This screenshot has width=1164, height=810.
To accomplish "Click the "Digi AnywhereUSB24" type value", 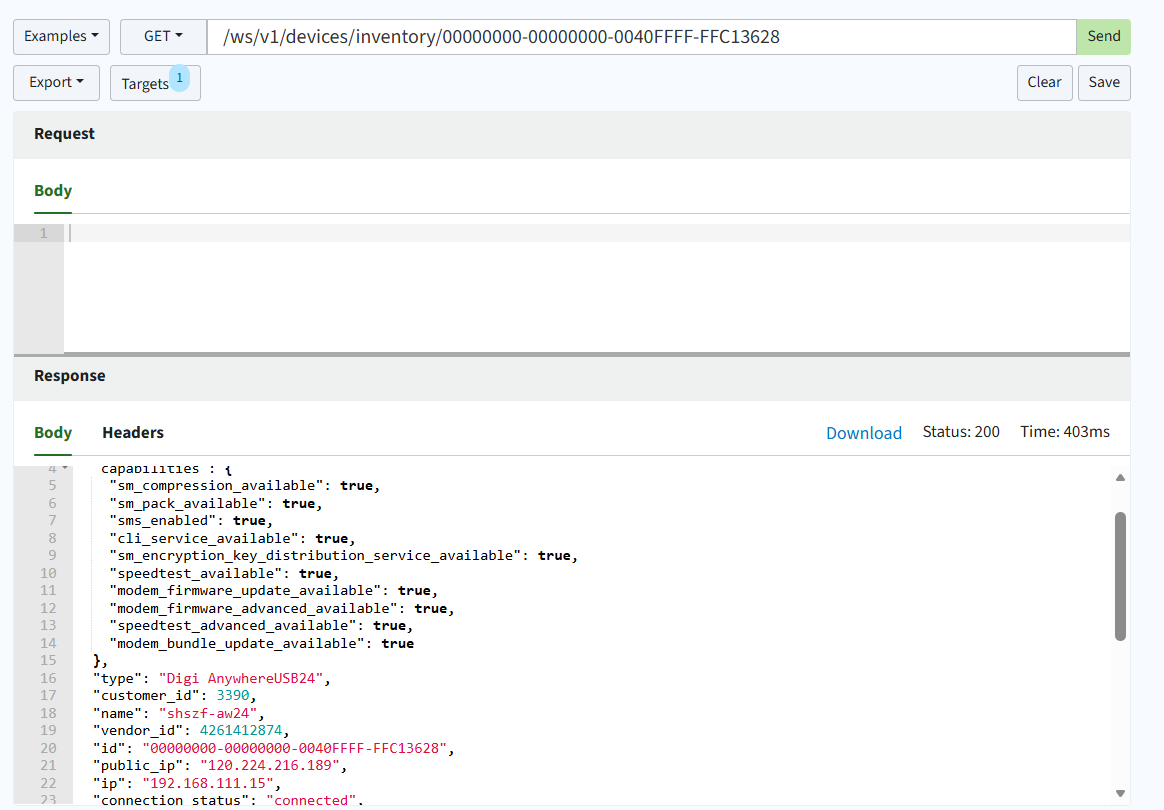I will pyautogui.click(x=241, y=678).
